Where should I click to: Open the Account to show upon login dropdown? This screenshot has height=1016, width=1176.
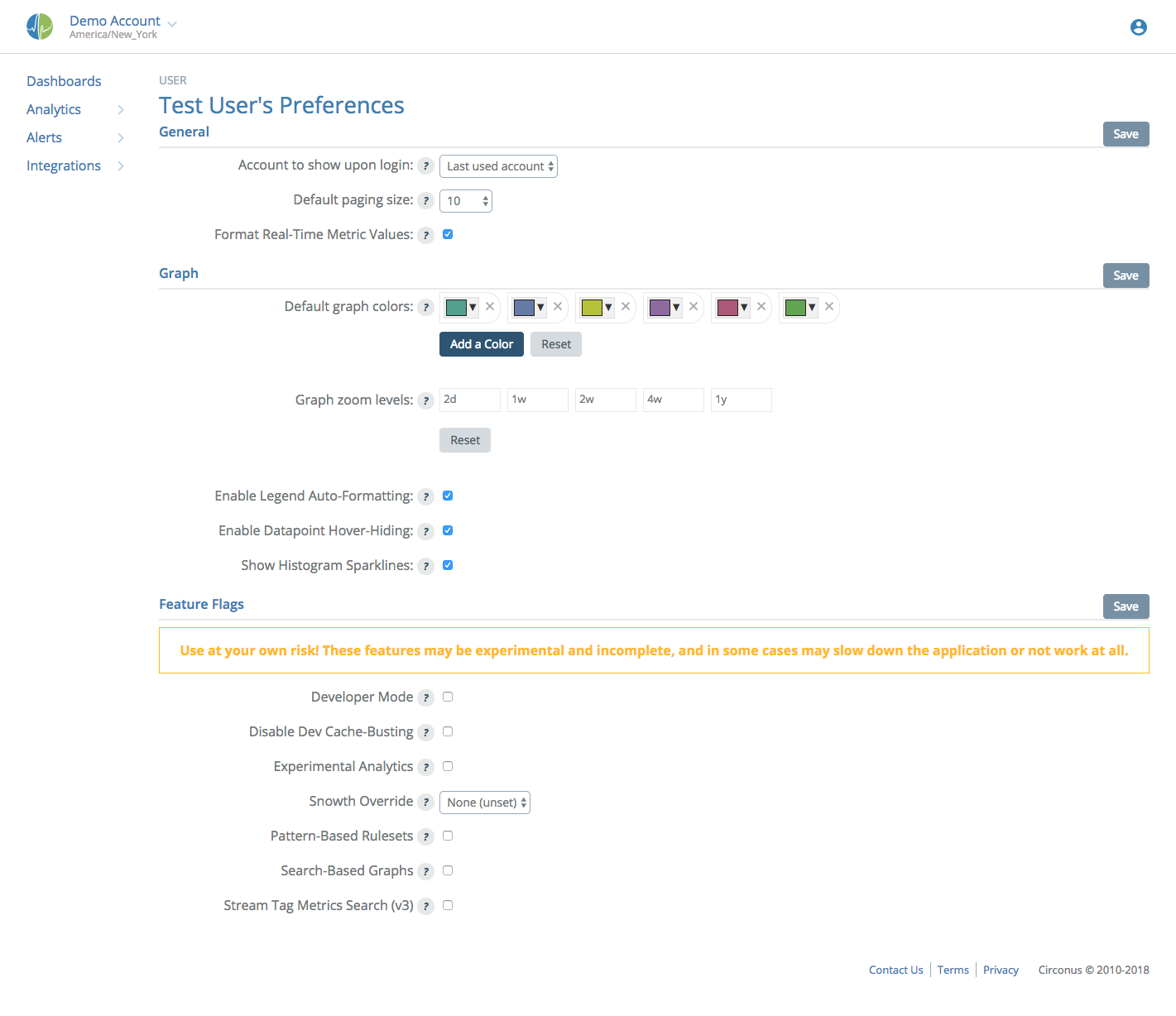coord(497,165)
